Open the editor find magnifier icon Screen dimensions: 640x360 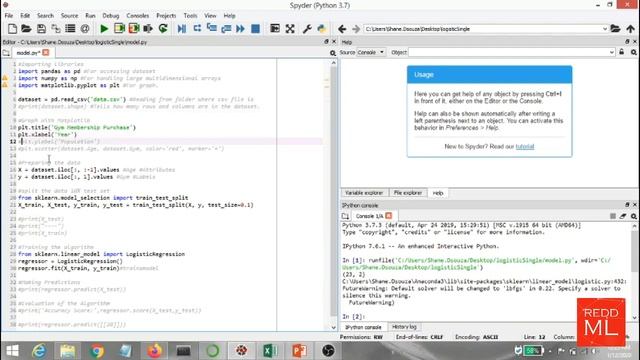pos(333,53)
